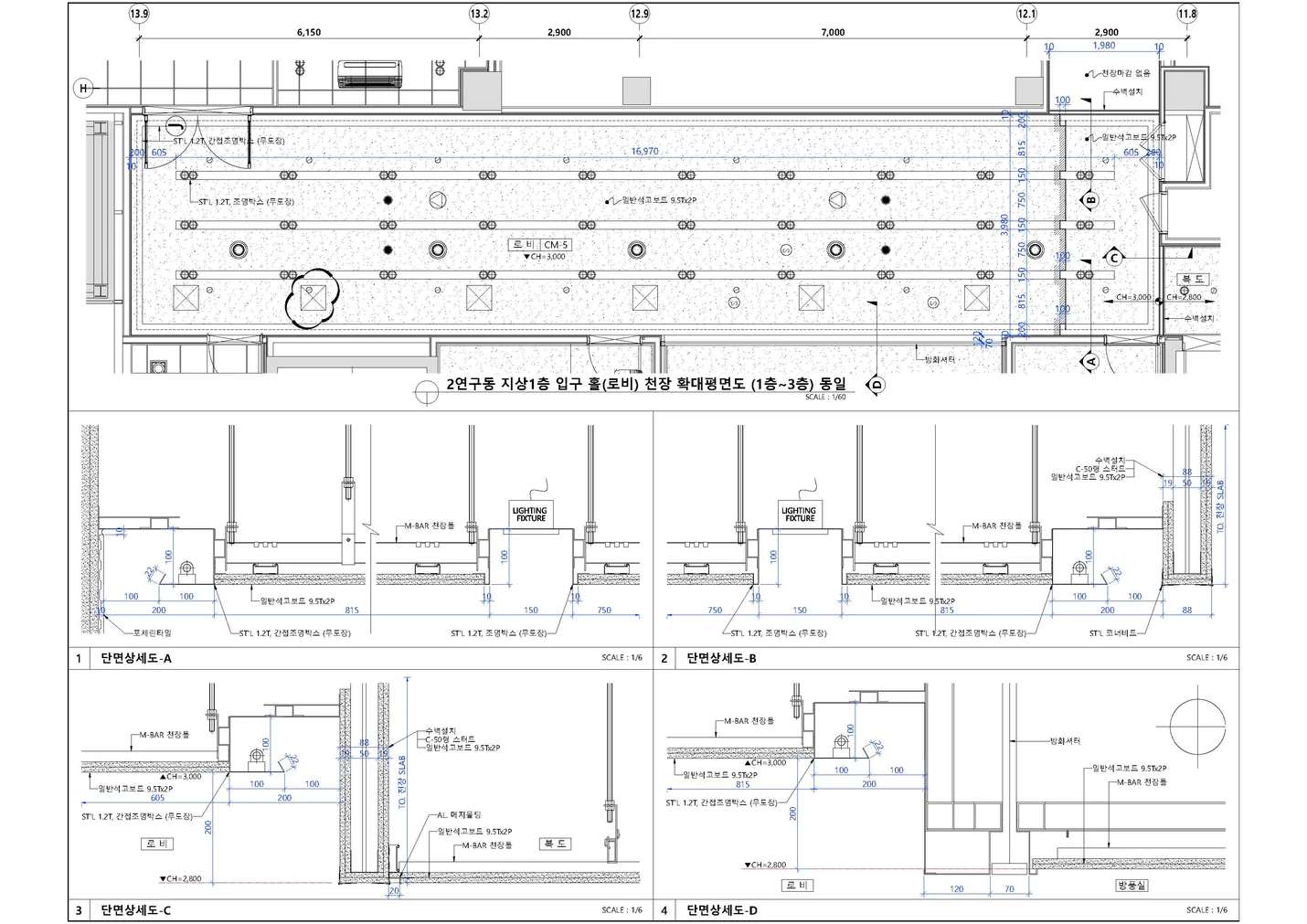The image size is (1307, 924).
Task: Click the plan title 2연구동 지상1층 입구 홀
Action: pos(645,385)
